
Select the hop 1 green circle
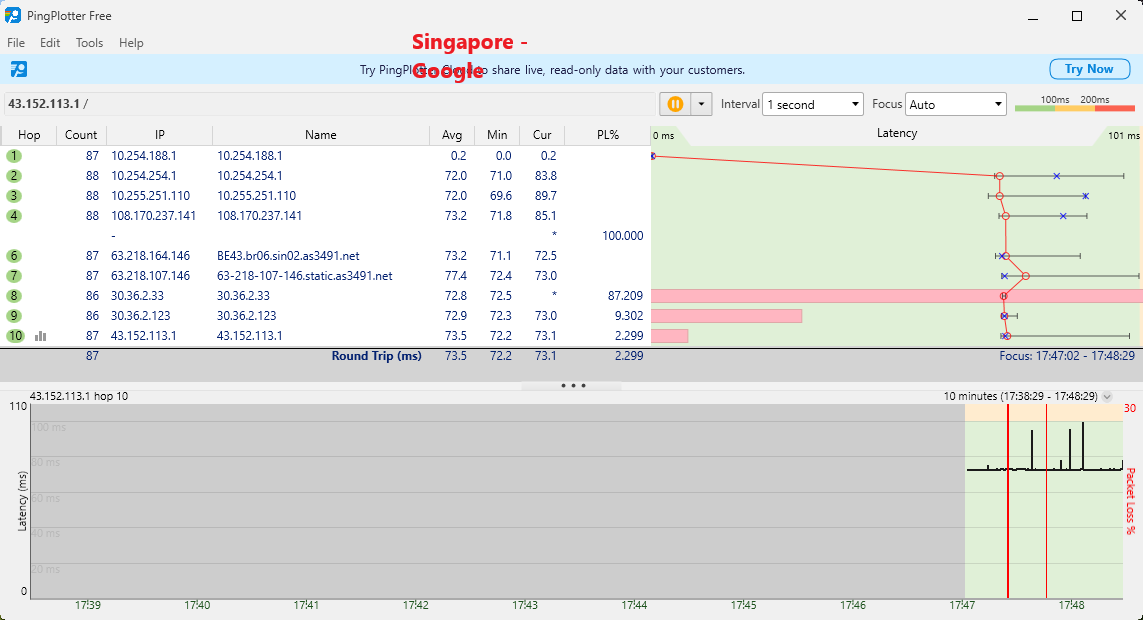click(14, 156)
